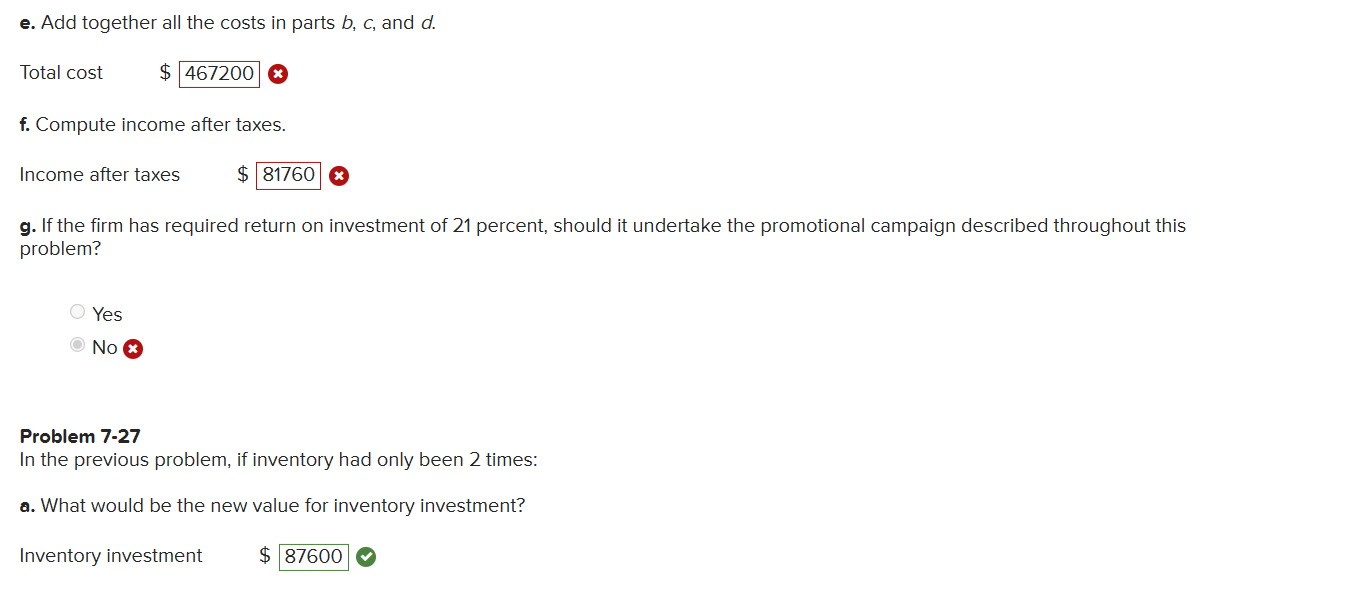The width and height of the screenshot is (1362, 591).
Task: Click the Problem 7-27 heading
Action: click(x=80, y=436)
